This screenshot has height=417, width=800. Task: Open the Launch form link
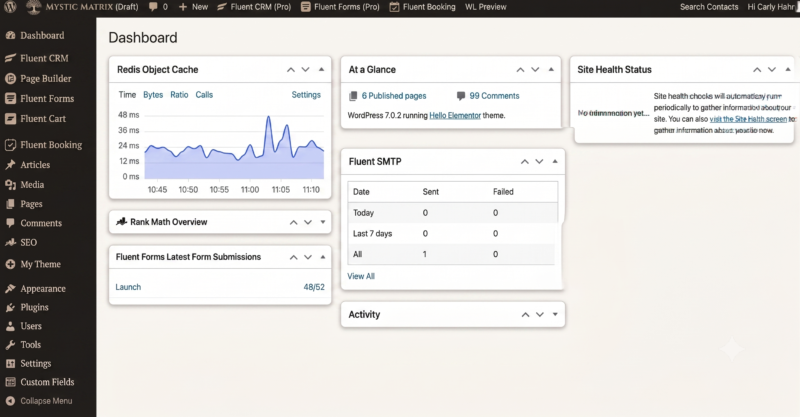pyautogui.click(x=128, y=287)
